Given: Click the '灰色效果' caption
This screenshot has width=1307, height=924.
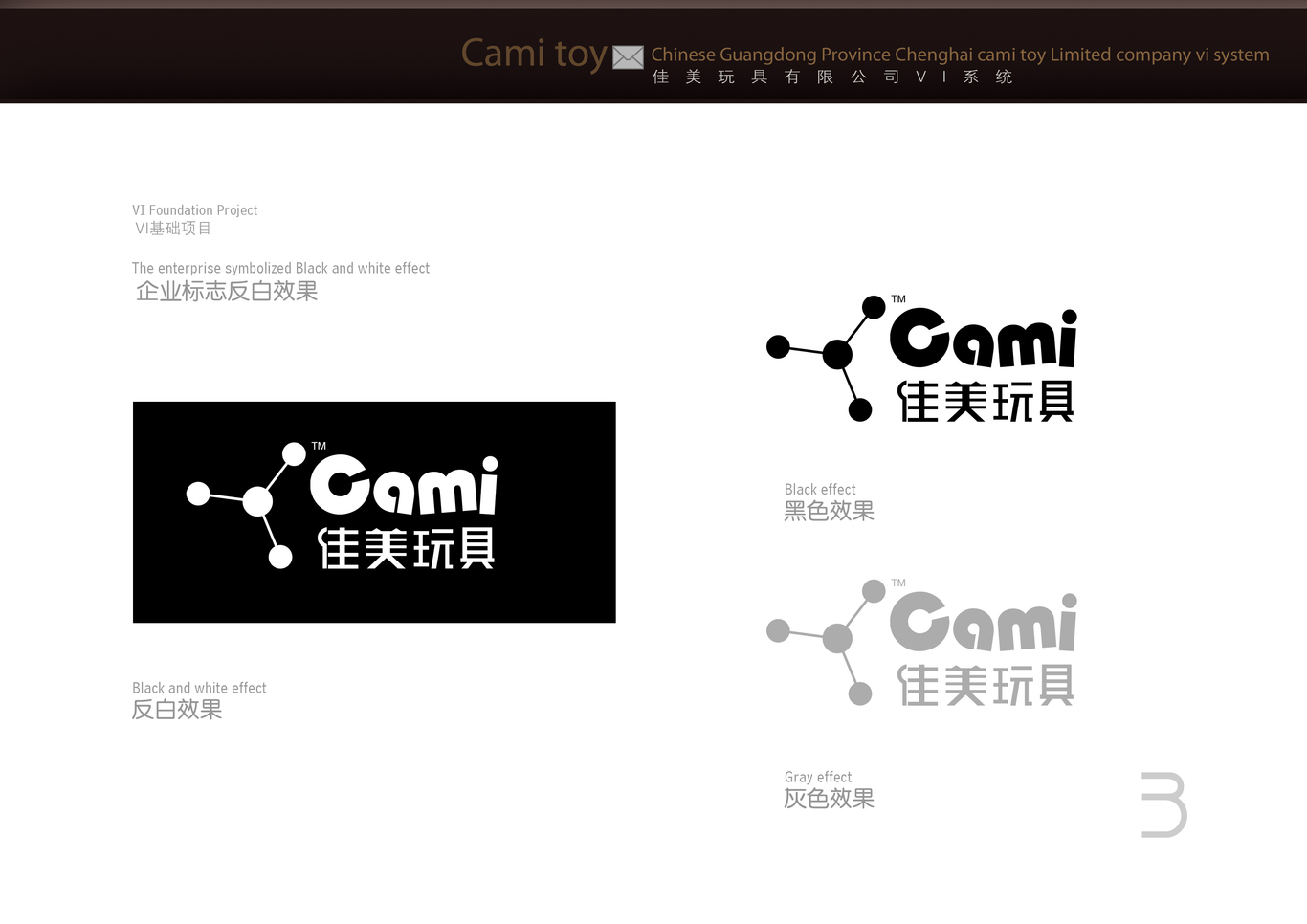Looking at the screenshot, I should coord(830,799).
